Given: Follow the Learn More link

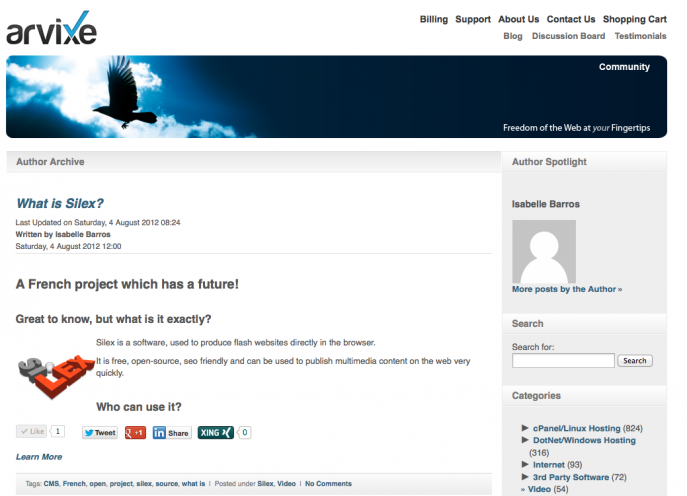Looking at the screenshot, I should (x=39, y=457).
